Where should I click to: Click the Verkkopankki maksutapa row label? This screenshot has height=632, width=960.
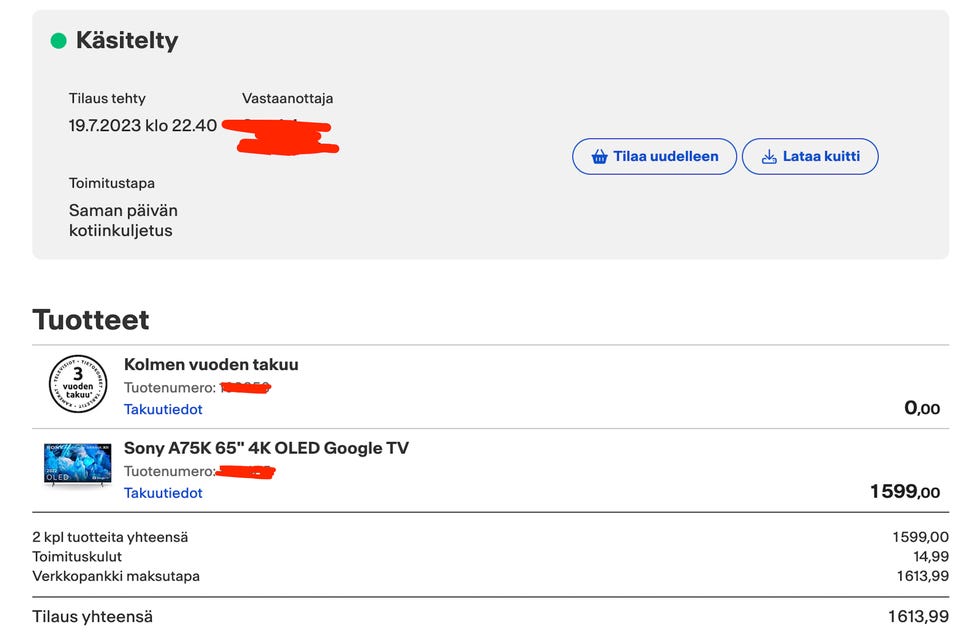tap(116, 576)
